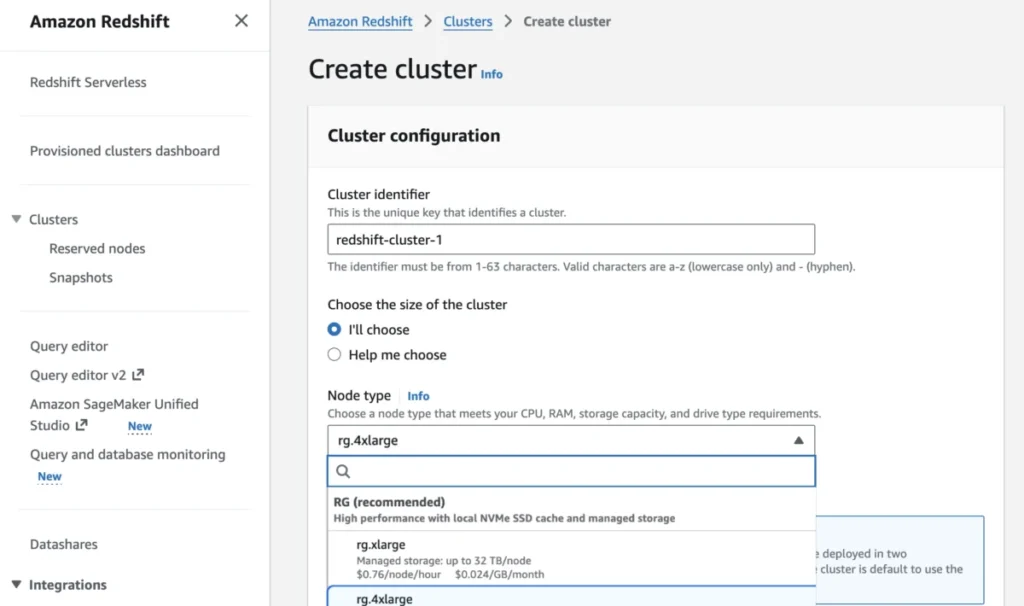
Task: Collapse the Integrations section in sidebar
Action: [x=16, y=584]
